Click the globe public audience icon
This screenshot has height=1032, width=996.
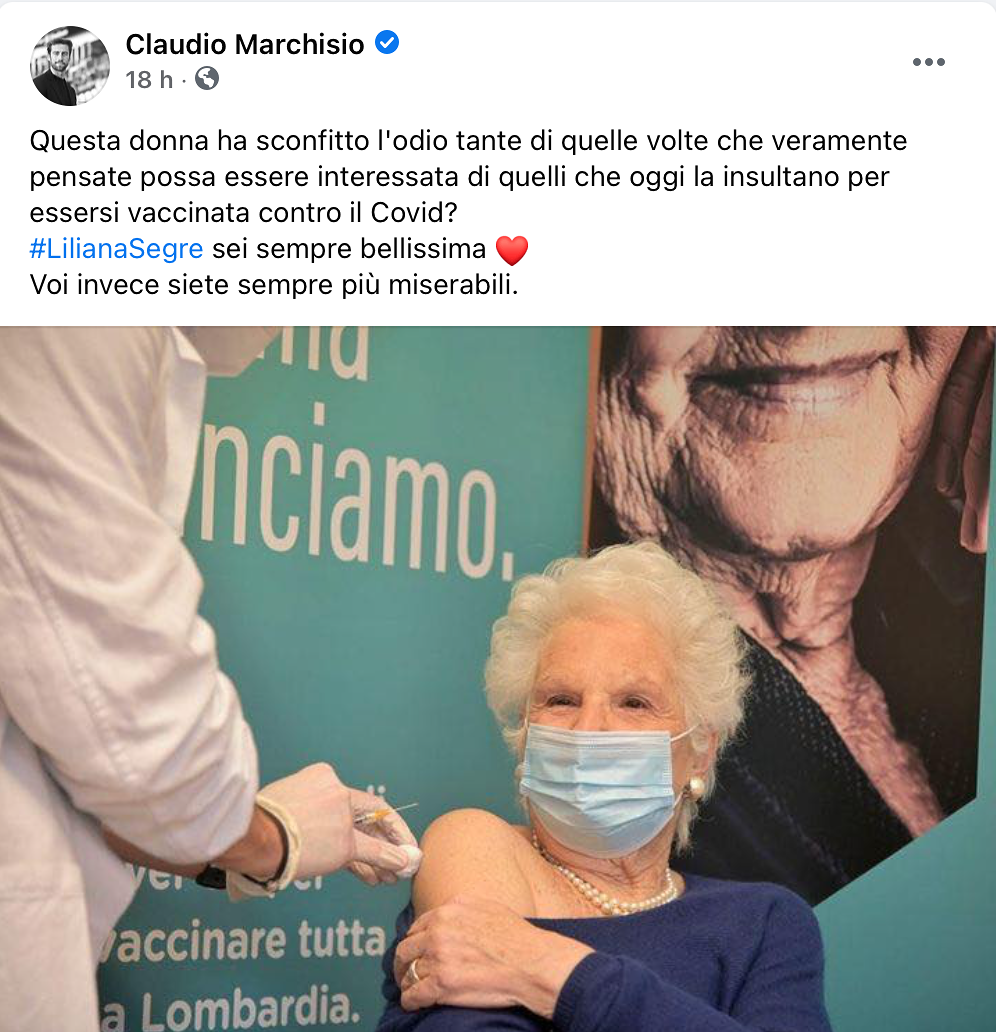(x=207, y=78)
